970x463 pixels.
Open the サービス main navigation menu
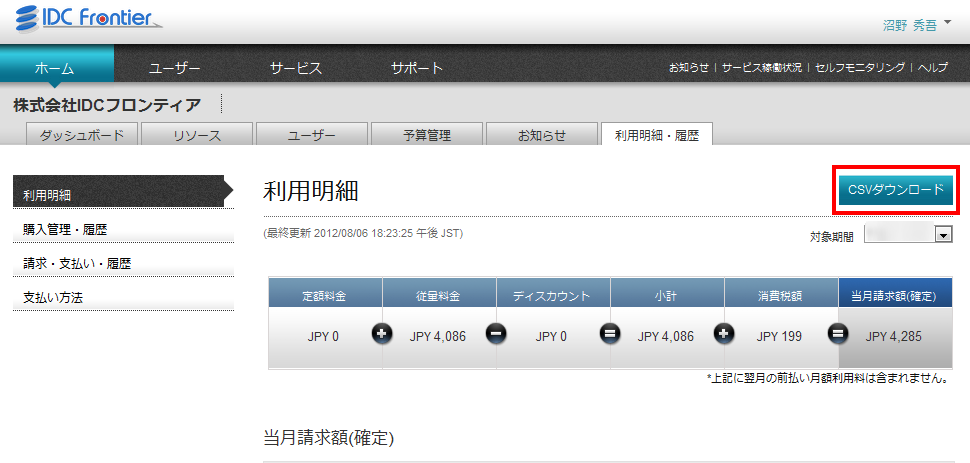coord(296,68)
